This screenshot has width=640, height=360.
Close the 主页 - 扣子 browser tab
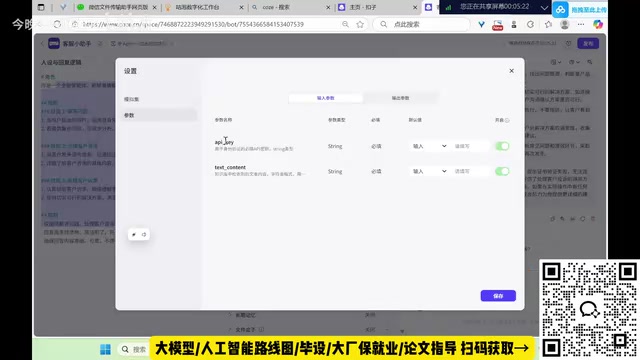(x=415, y=7)
